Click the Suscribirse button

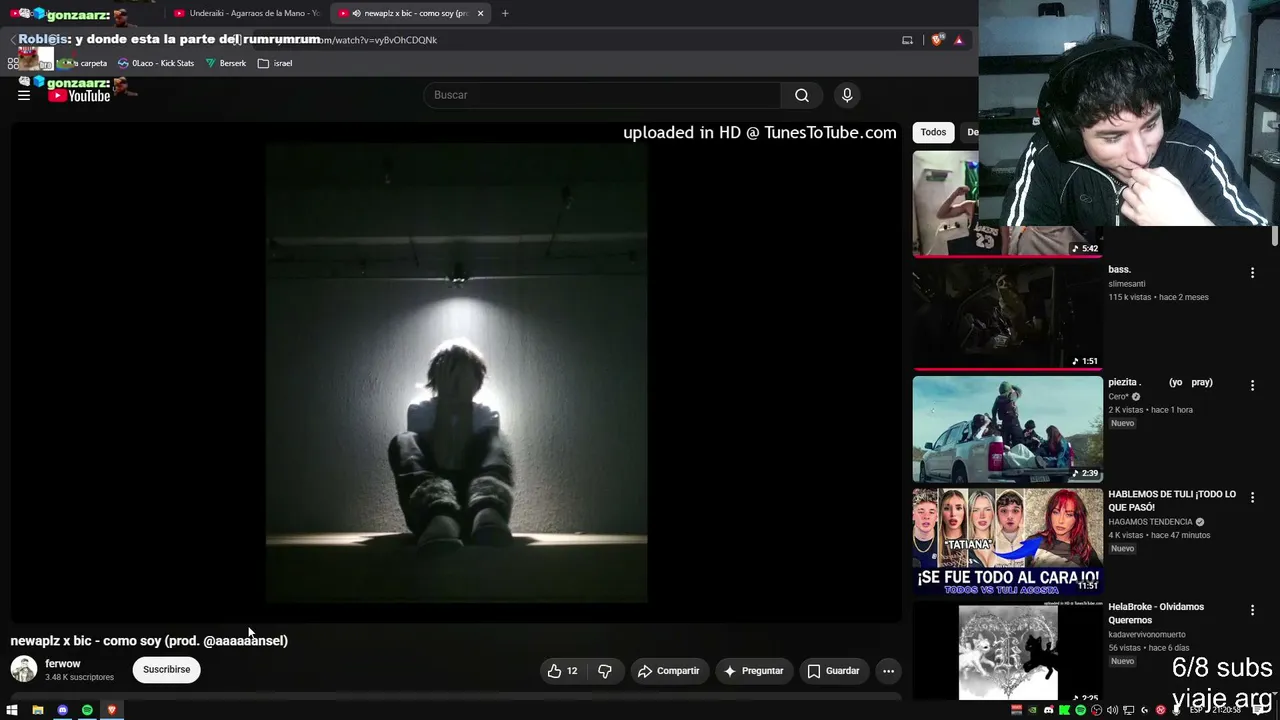166,670
